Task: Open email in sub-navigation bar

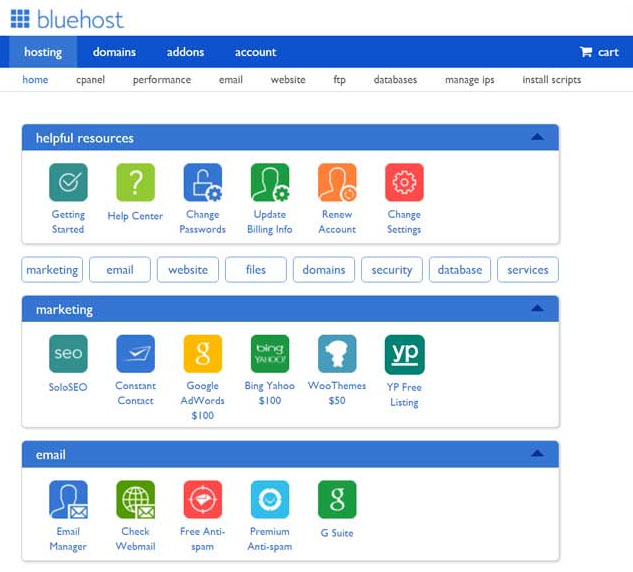Action: (x=231, y=80)
